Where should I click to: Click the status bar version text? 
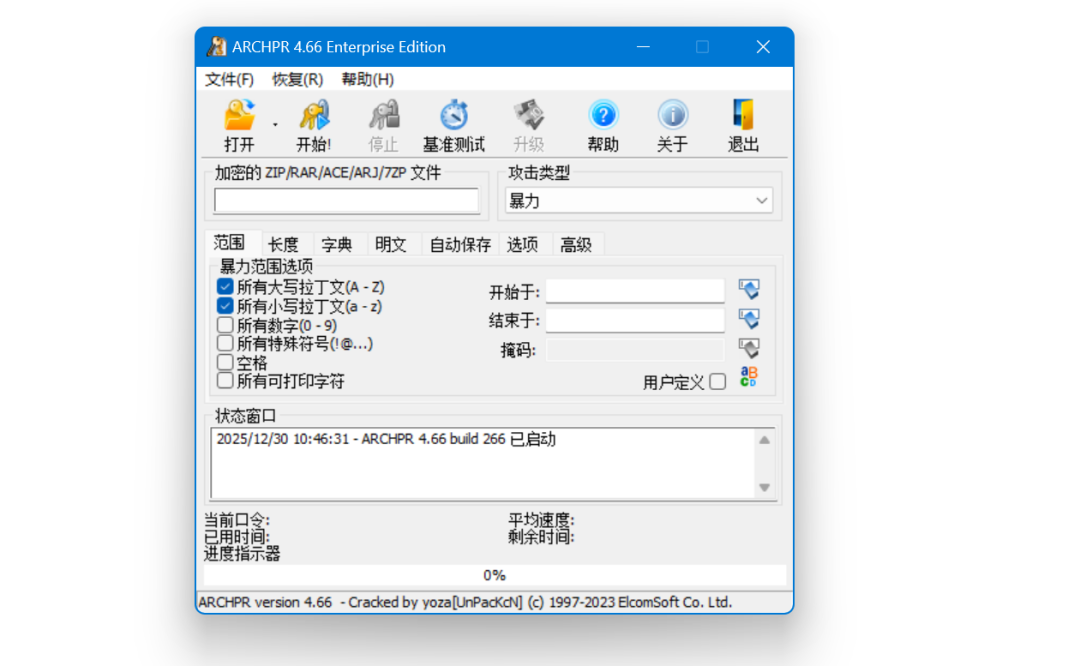coord(465,603)
